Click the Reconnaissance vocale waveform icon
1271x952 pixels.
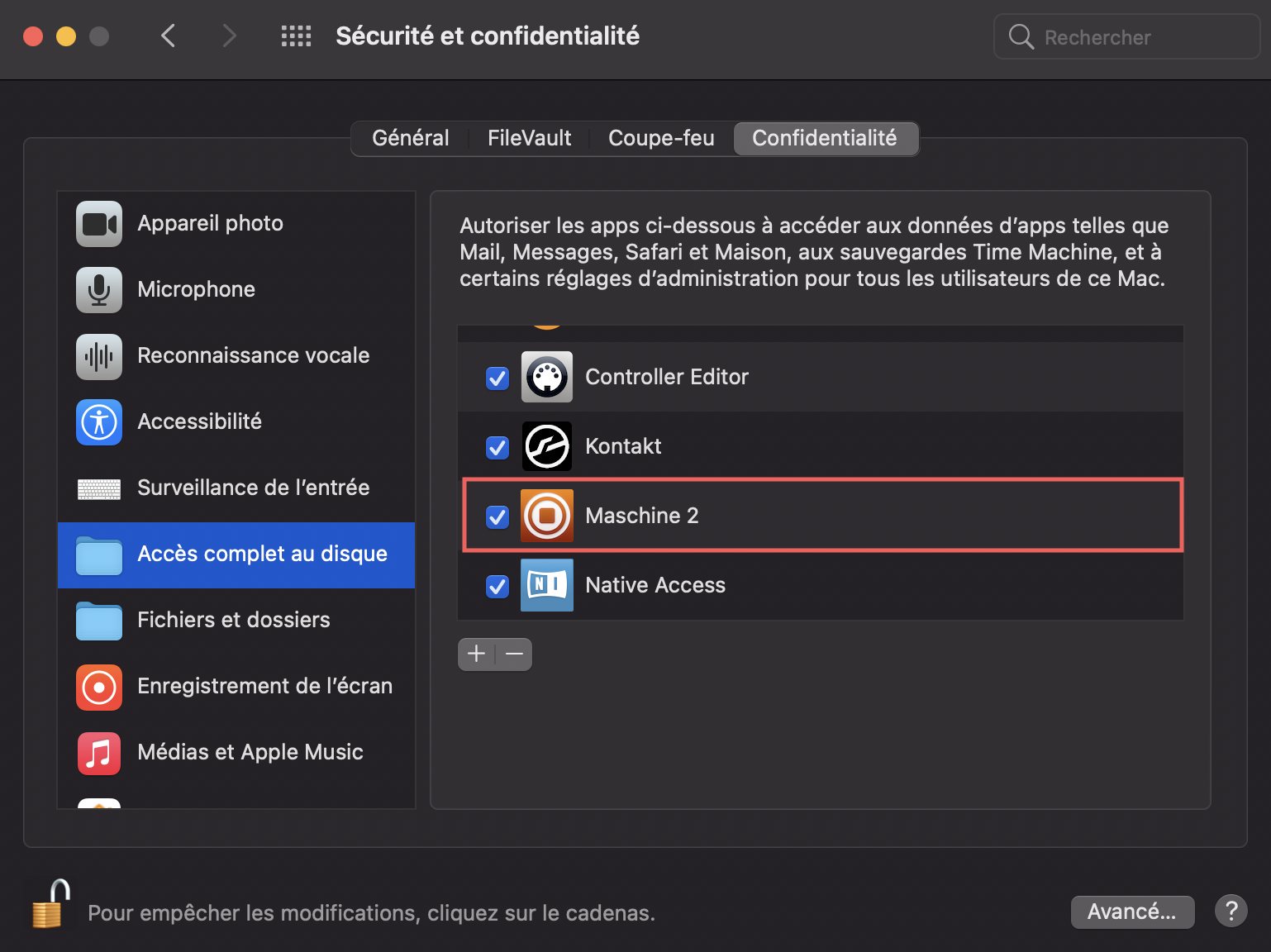pyautogui.click(x=99, y=356)
